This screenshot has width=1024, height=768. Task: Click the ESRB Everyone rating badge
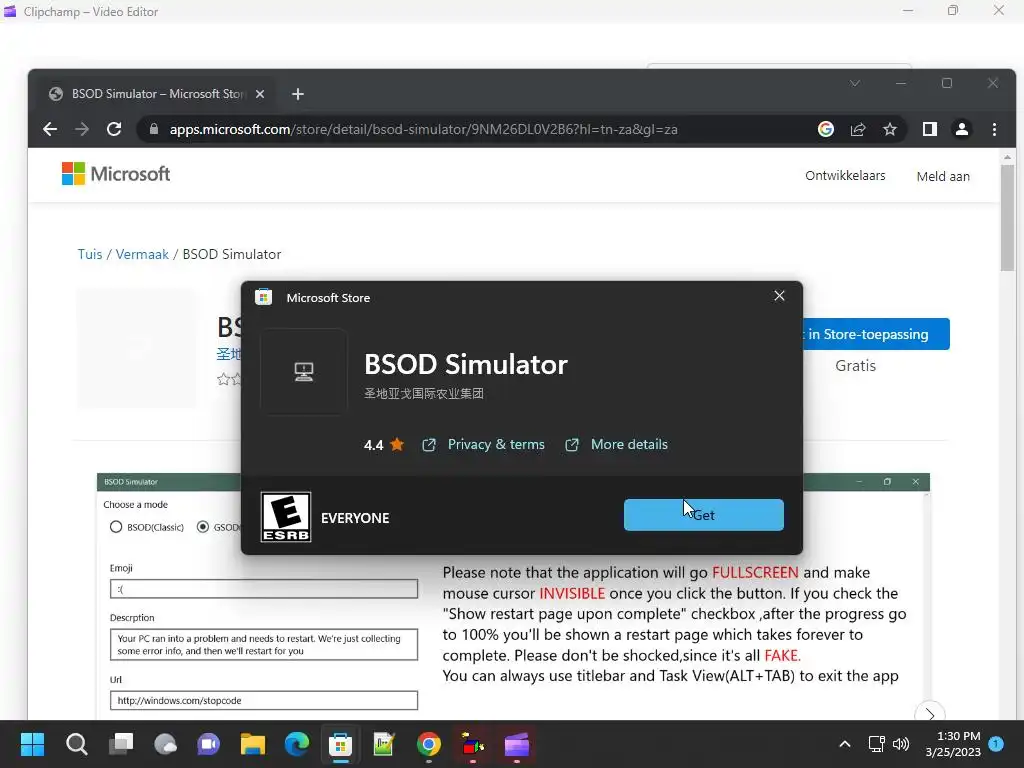click(x=286, y=517)
